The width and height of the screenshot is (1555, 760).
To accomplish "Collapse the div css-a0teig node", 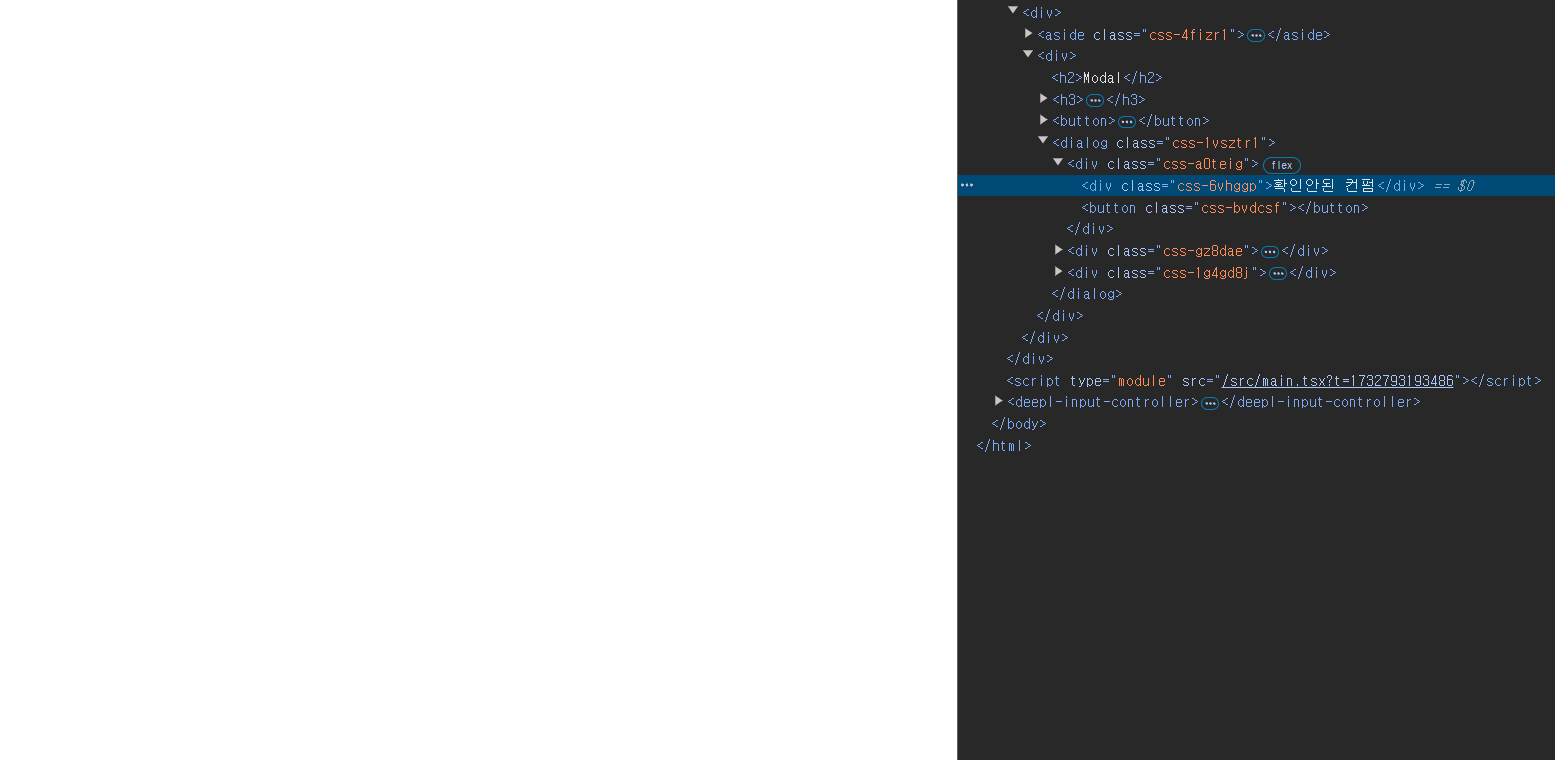I will click(1058, 163).
